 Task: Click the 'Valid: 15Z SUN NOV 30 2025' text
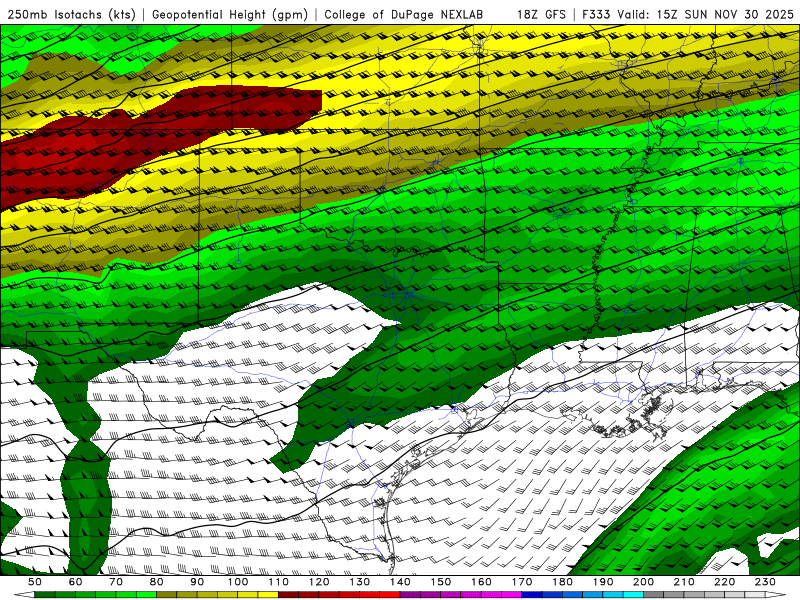pyautogui.click(x=706, y=15)
